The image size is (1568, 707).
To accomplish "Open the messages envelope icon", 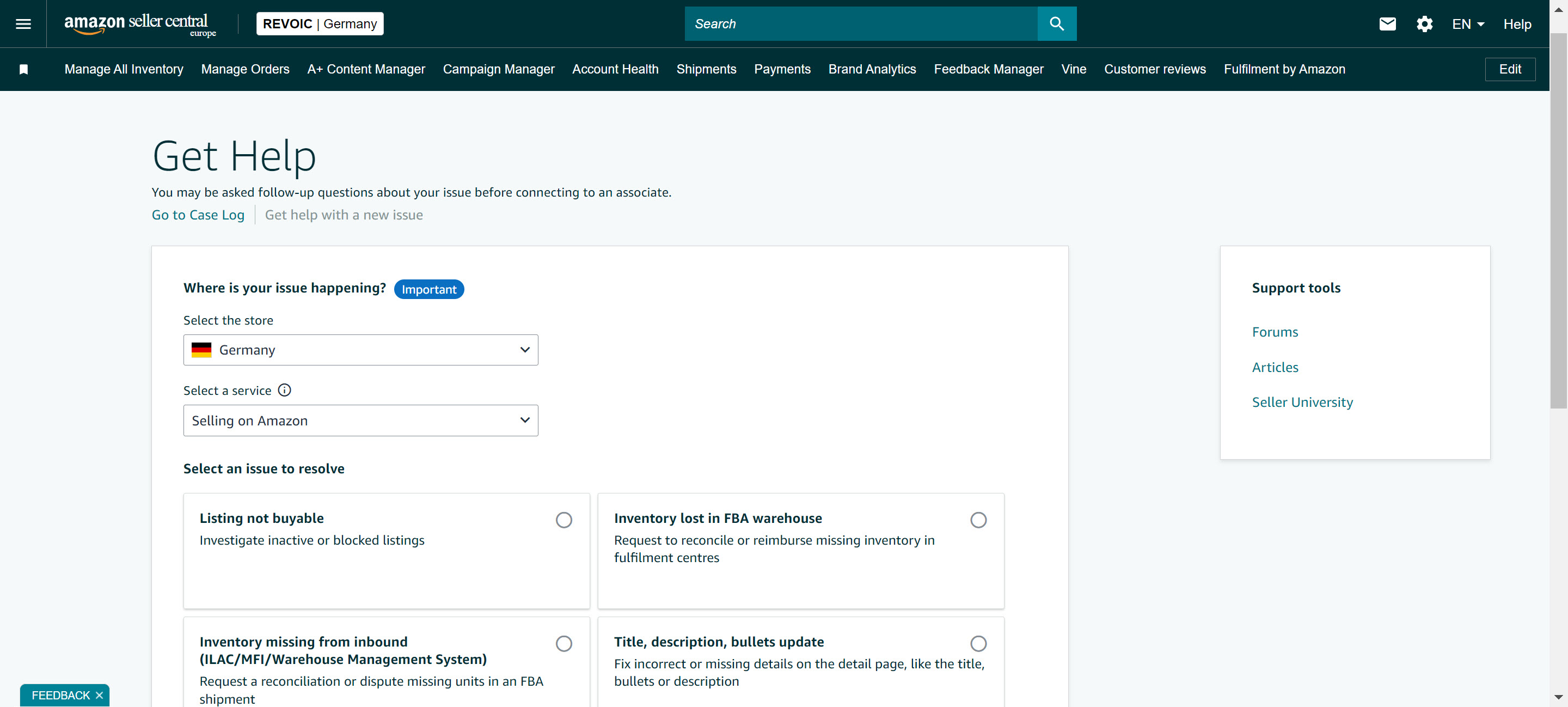I will (1387, 24).
